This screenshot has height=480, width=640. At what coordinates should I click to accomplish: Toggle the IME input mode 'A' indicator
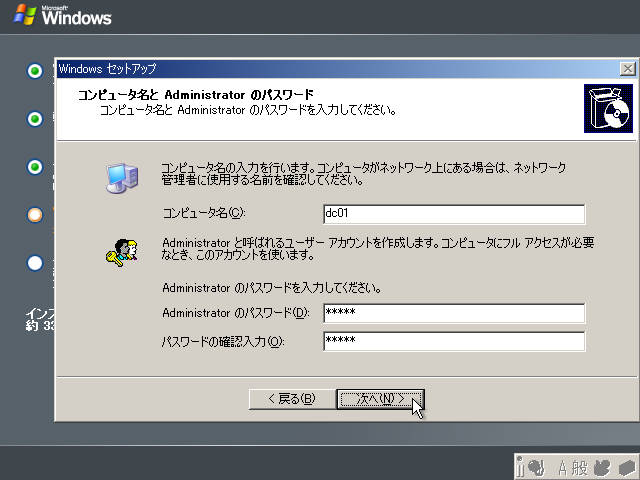(563, 468)
